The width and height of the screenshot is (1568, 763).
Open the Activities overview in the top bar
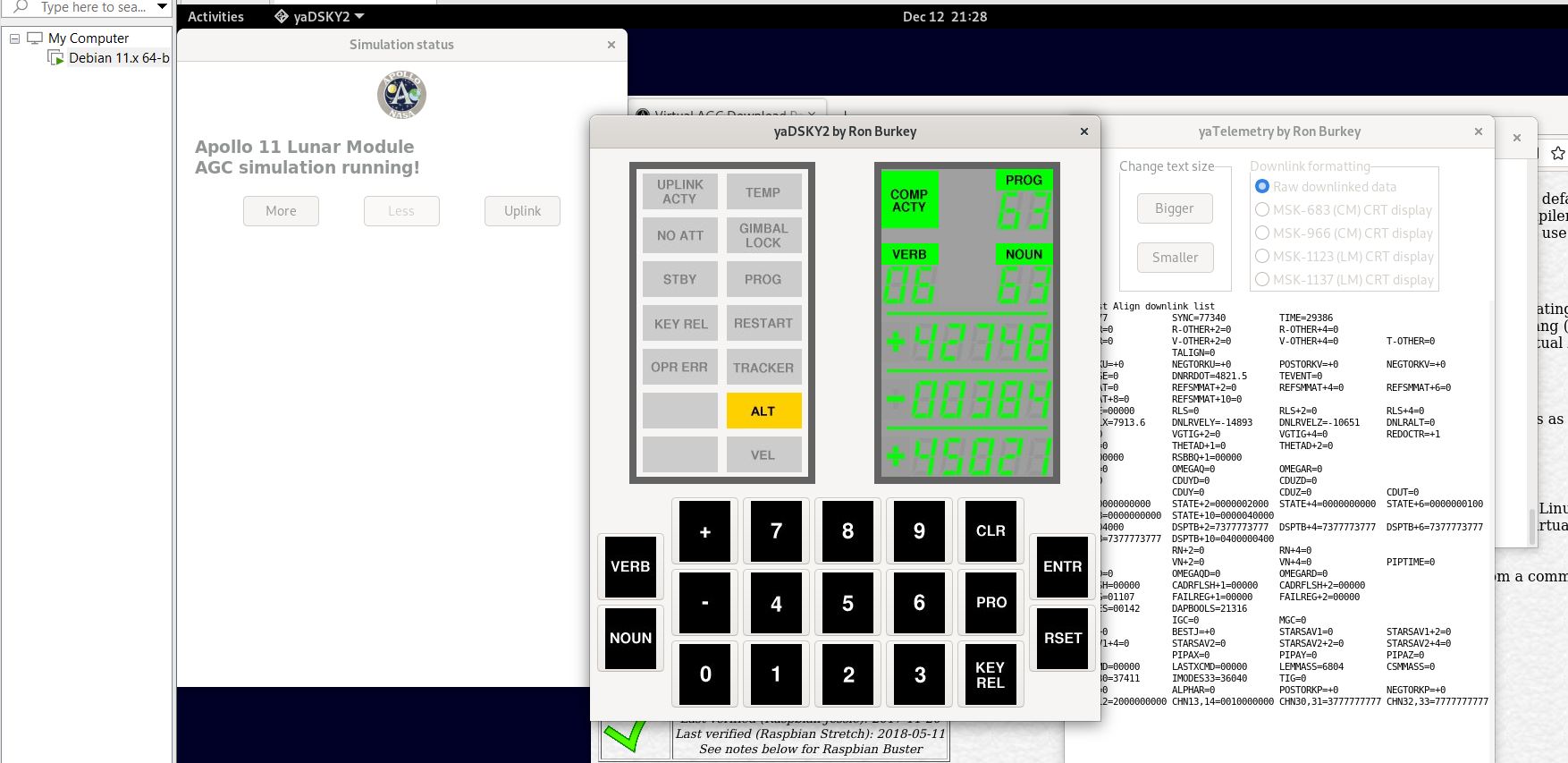[215, 16]
